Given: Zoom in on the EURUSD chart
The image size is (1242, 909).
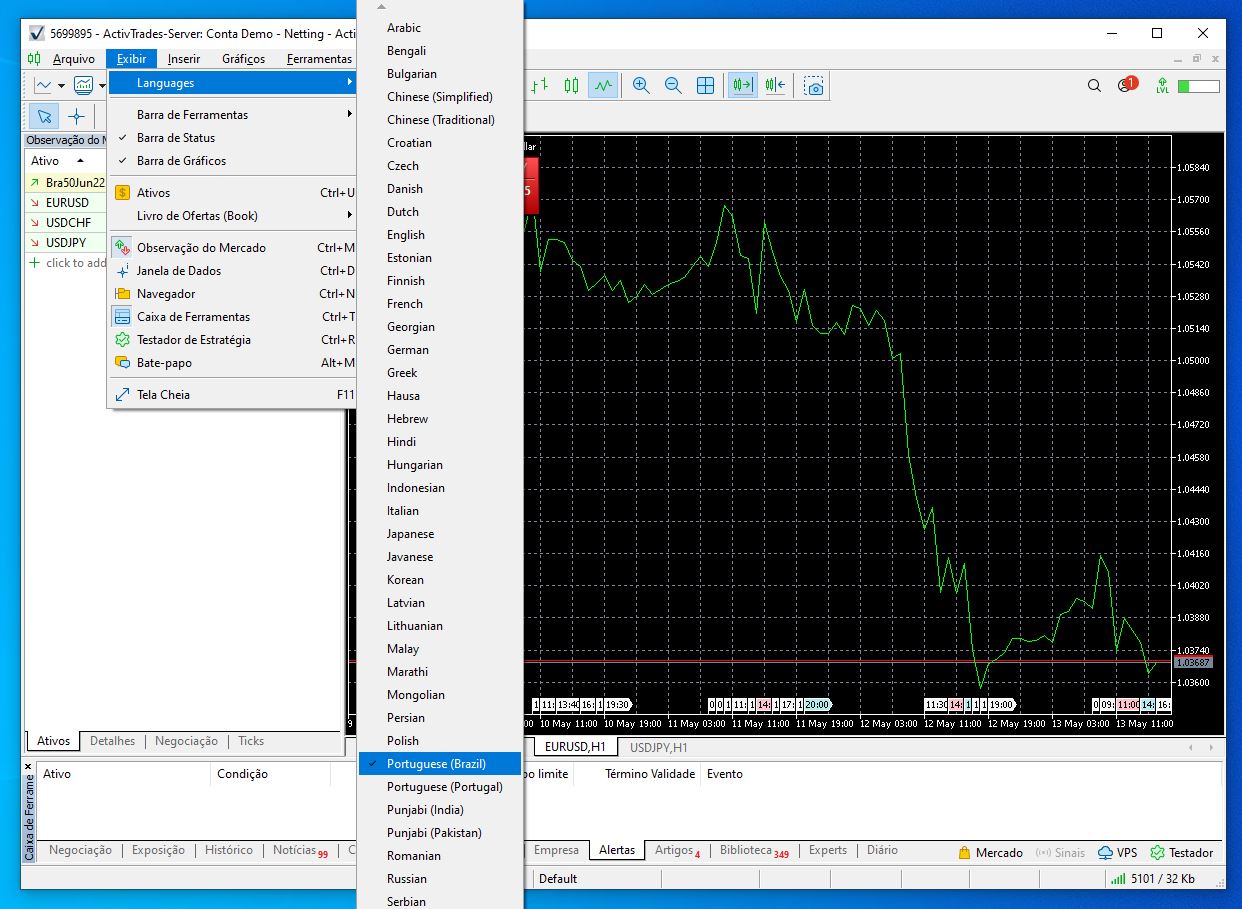Looking at the screenshot, I should coord(640,85).
